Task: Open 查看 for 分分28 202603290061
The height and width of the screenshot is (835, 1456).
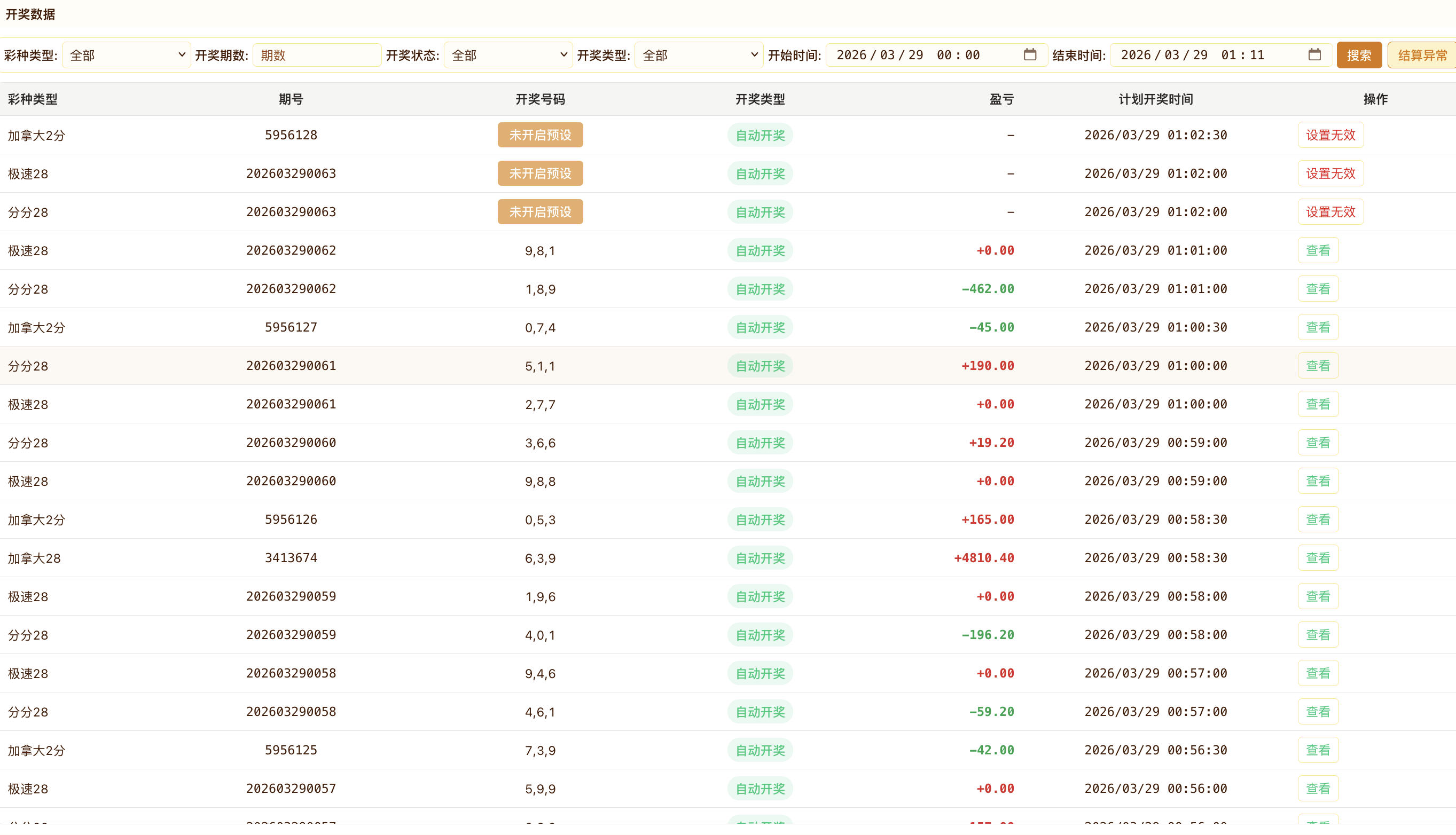Action: coord(1318,365)
